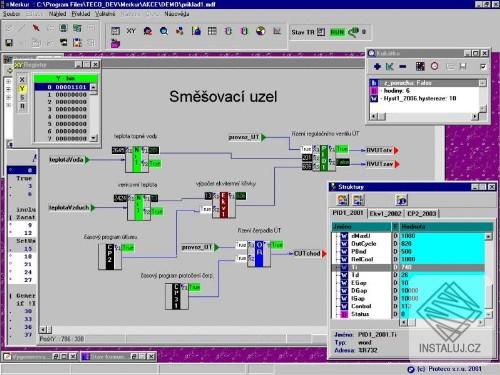Click the green RUN status button
This screenshot has height=375, width=500.
337,32
